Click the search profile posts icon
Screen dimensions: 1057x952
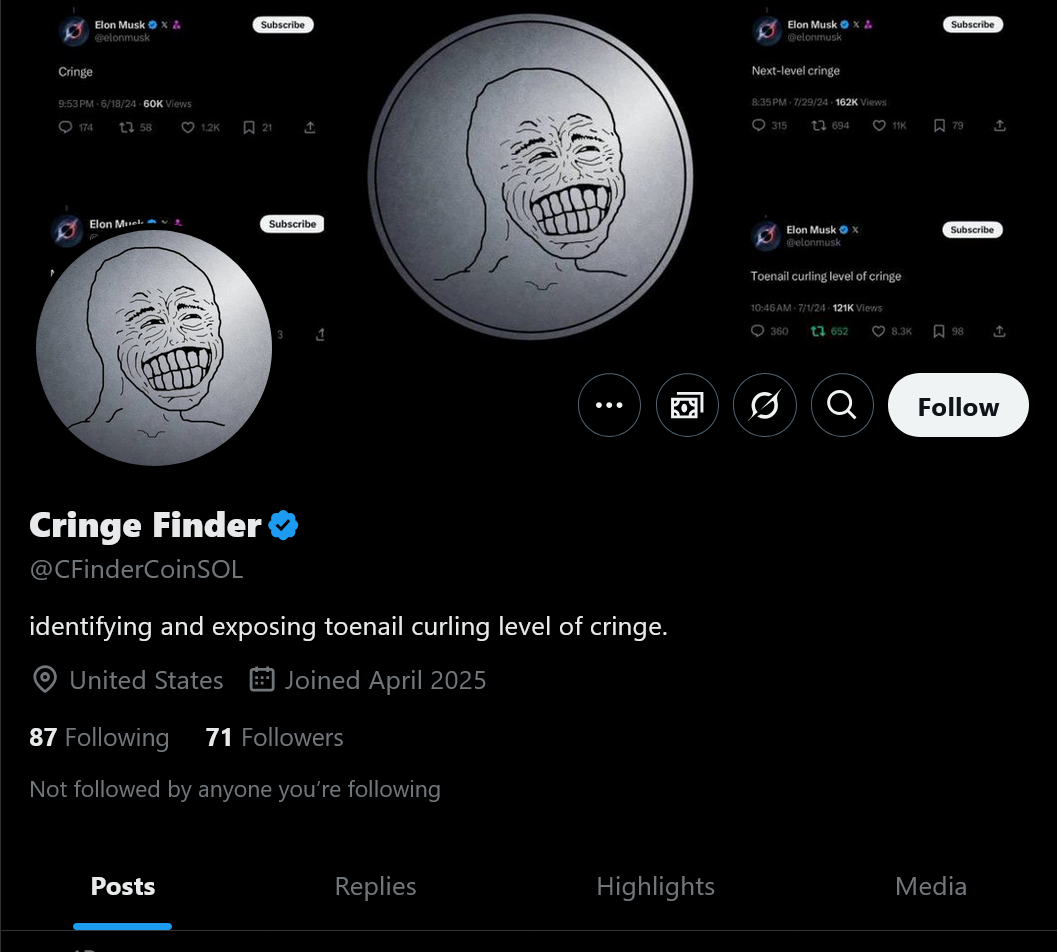pyautogui.click(x=842, y=405)
